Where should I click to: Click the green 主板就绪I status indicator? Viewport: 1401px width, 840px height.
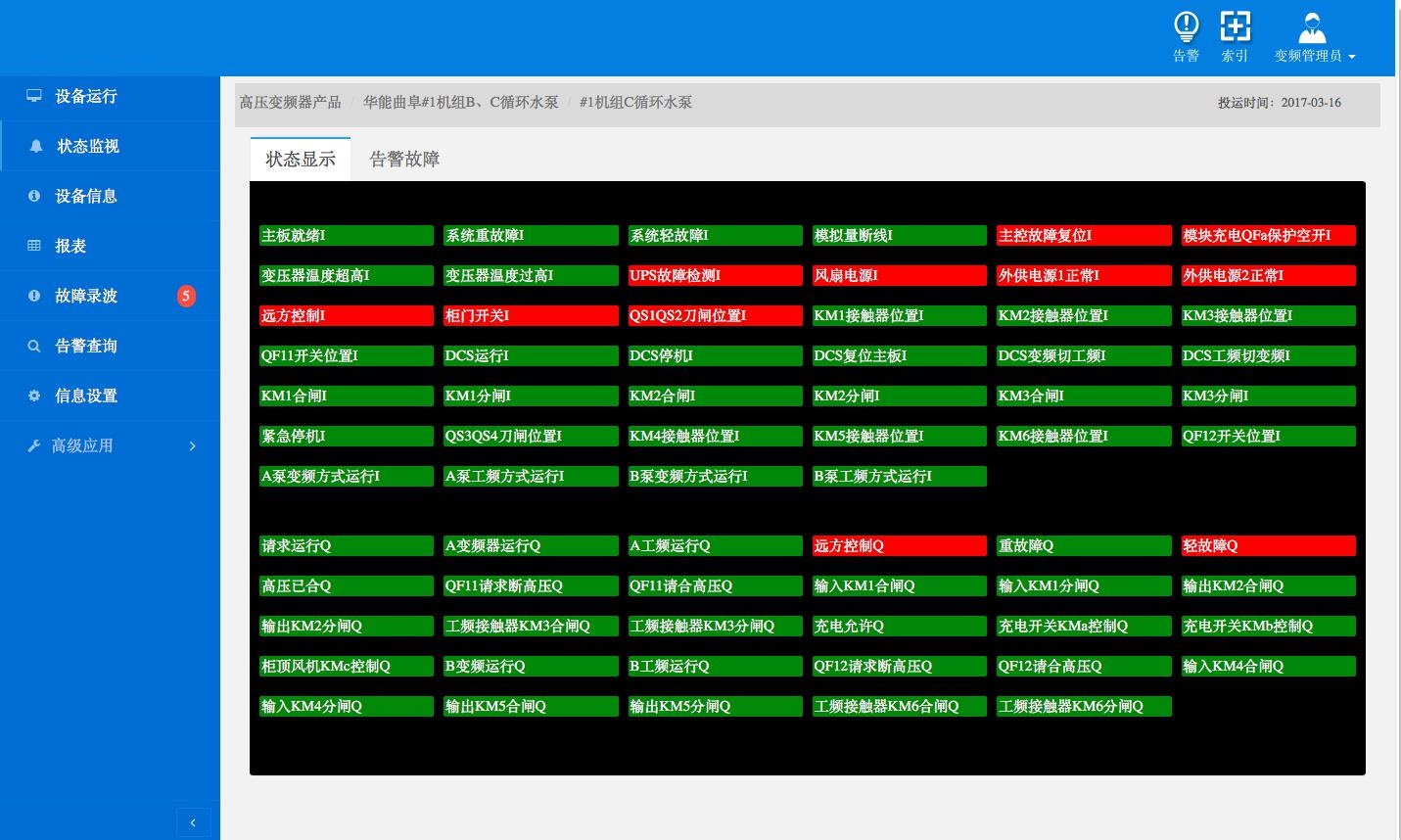(346, 235)
